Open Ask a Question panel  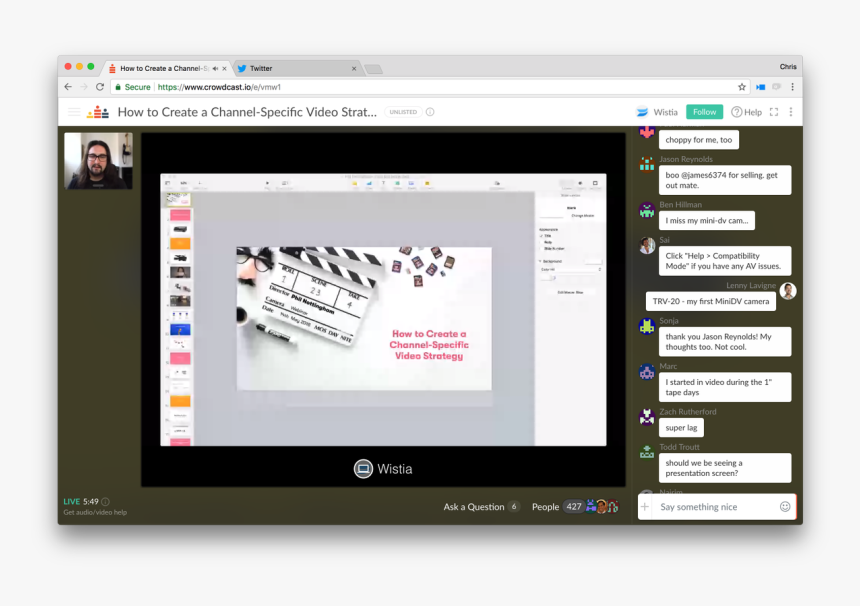(x=474, y=507)
